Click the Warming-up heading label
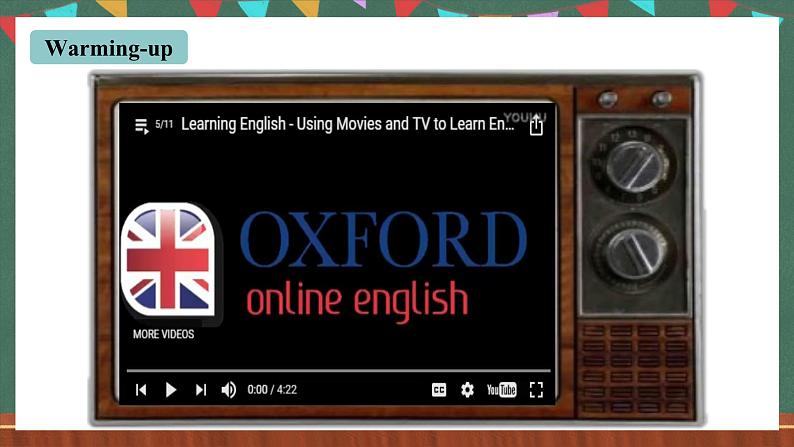The image size is (794, 447). pyautogui.click(x=109, y=48)
